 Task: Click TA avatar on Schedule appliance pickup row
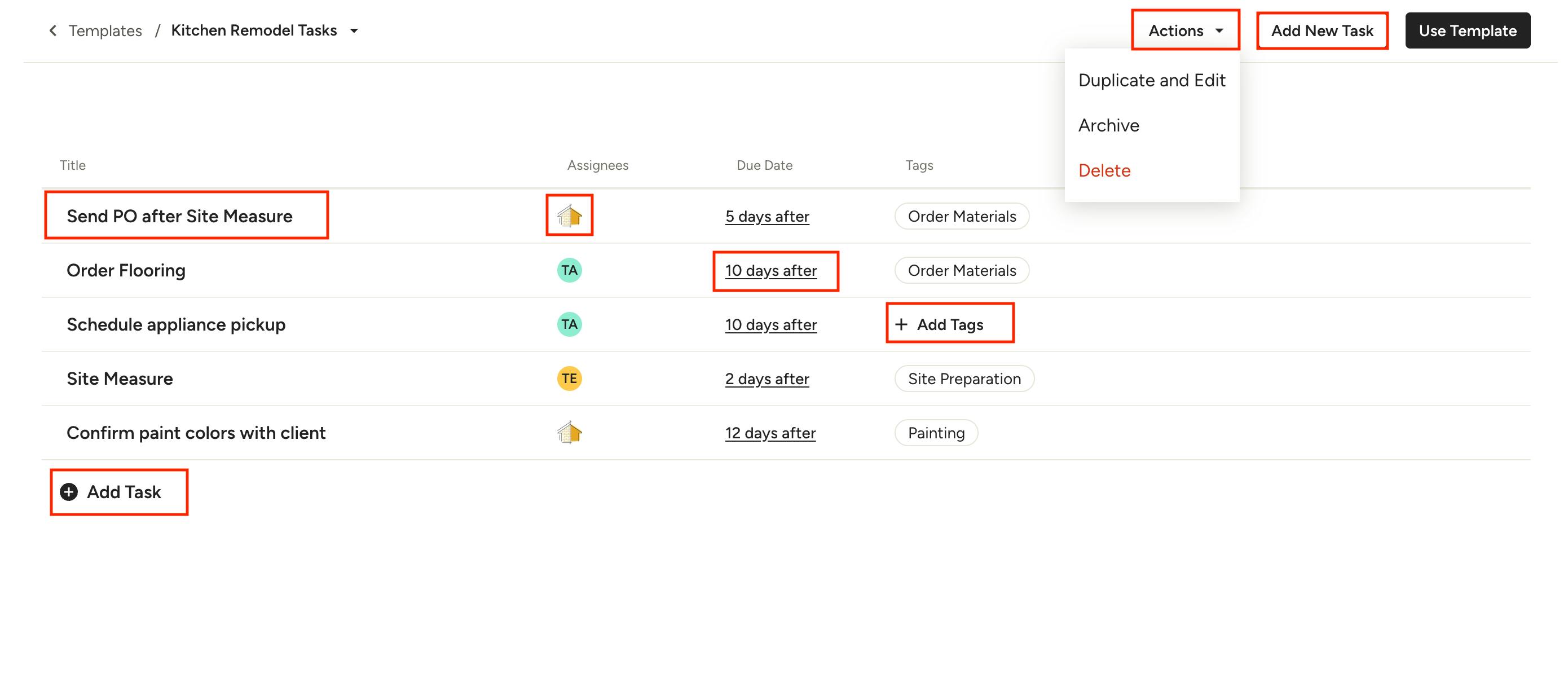(x=569, y=324)
